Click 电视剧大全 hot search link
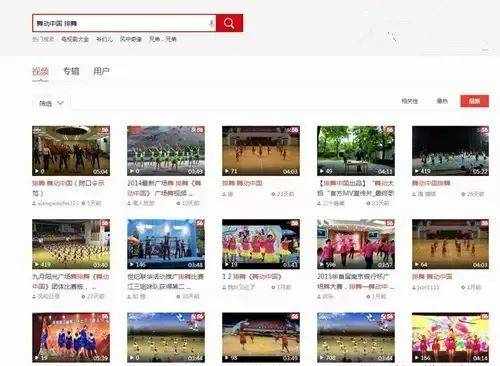The width and height of the screenshot is (500, 366). tap(75, 39)
